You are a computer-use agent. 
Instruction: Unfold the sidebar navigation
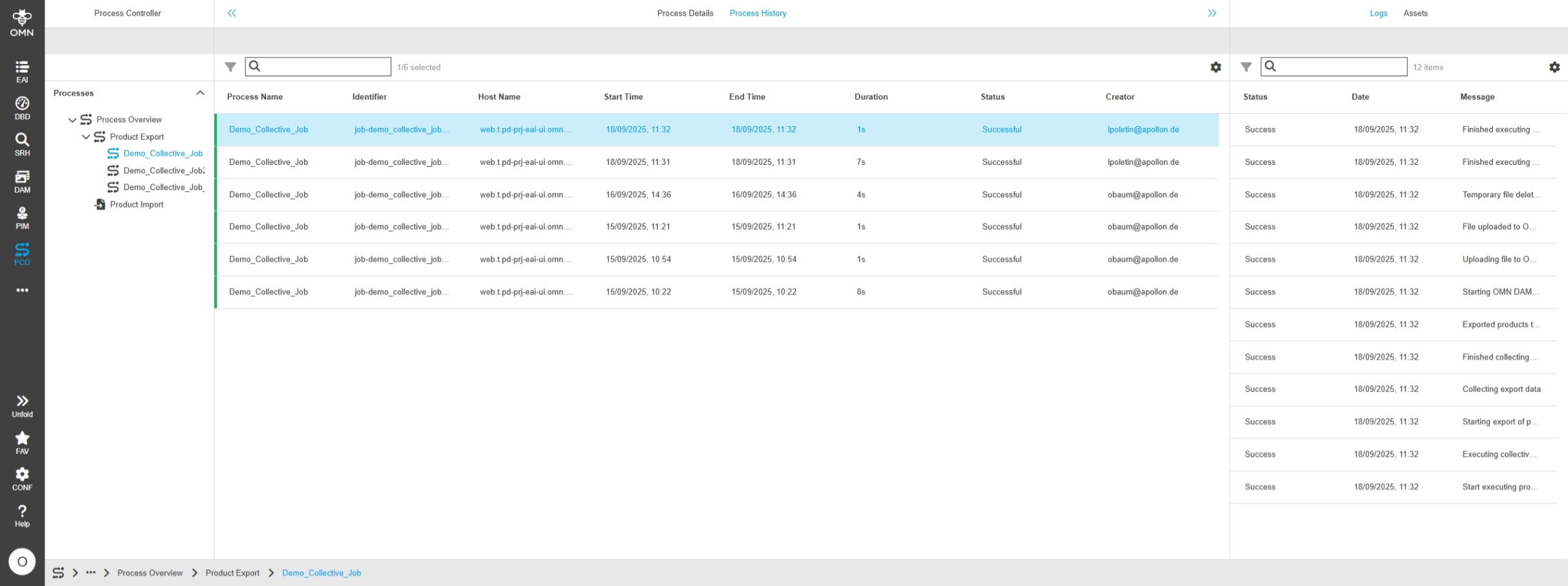[22, 405]
